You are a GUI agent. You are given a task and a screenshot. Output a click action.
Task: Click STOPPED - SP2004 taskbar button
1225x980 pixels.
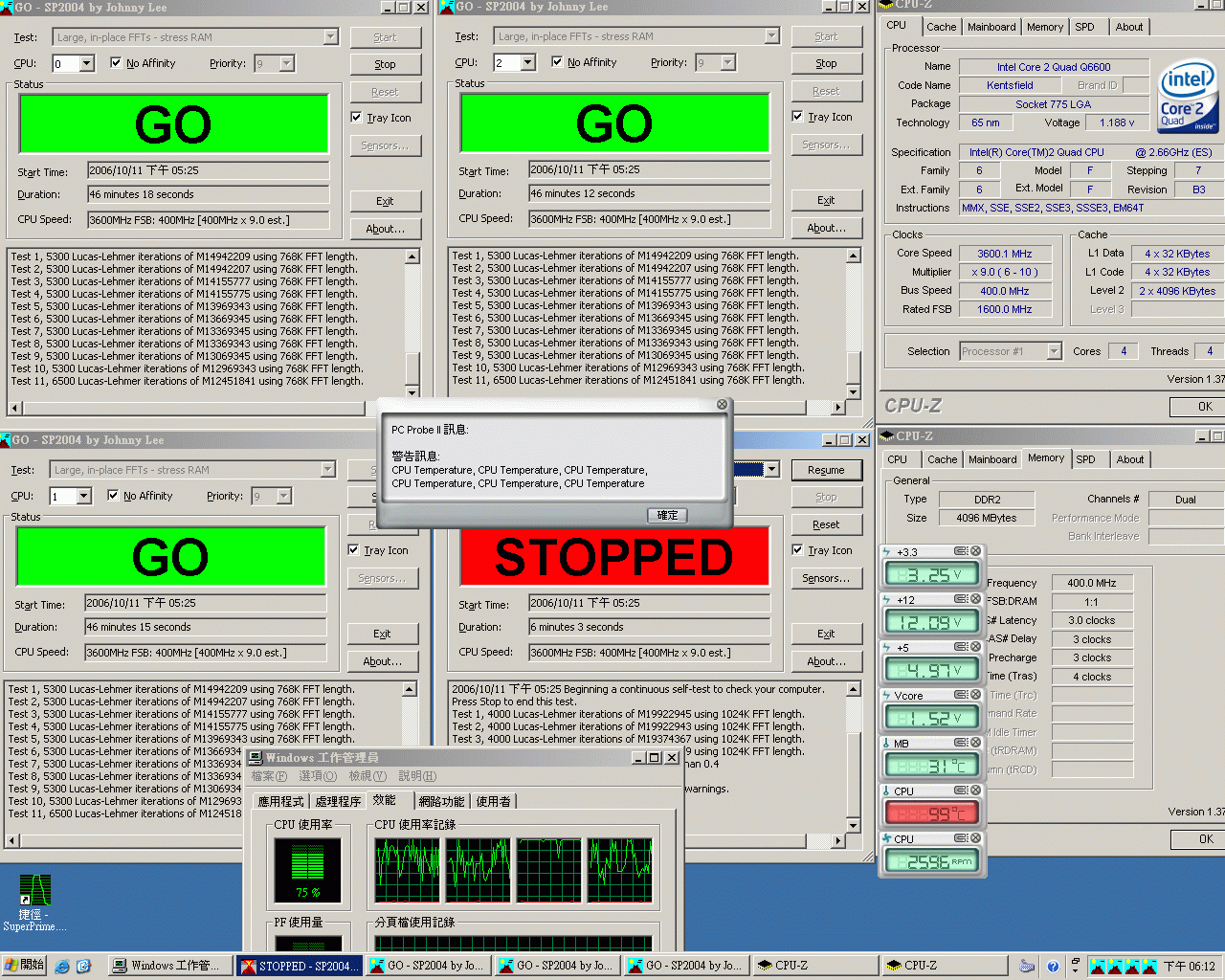[299, 966]
